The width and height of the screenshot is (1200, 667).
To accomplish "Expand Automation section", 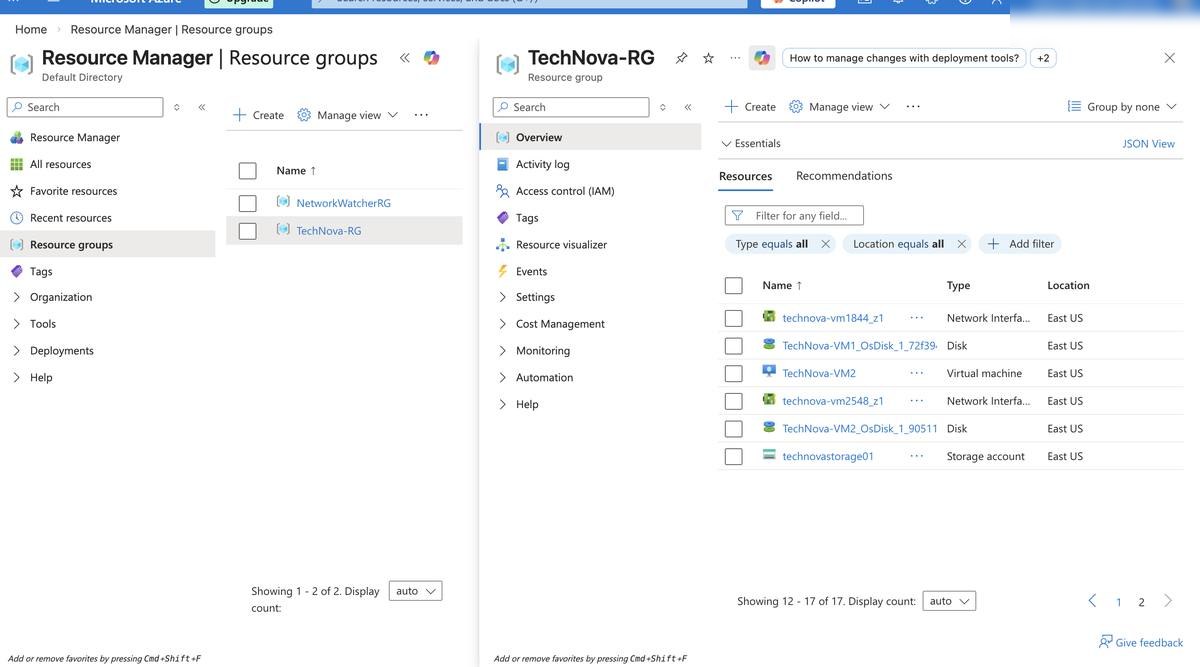I will tap(503, 378).
